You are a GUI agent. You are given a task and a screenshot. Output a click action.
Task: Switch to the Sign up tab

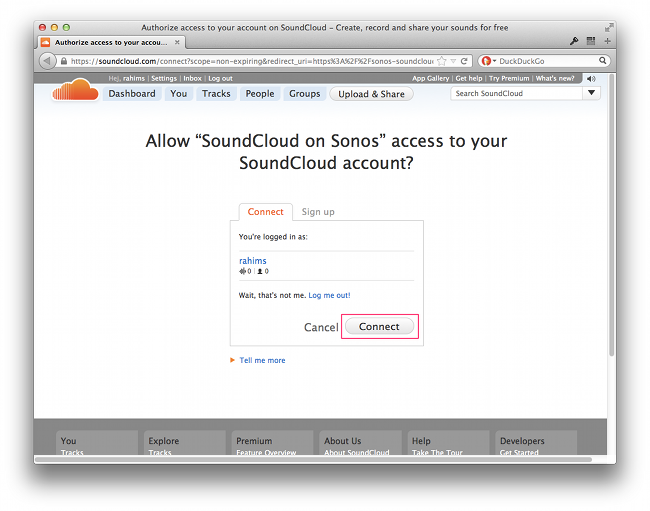pos(318,212)
